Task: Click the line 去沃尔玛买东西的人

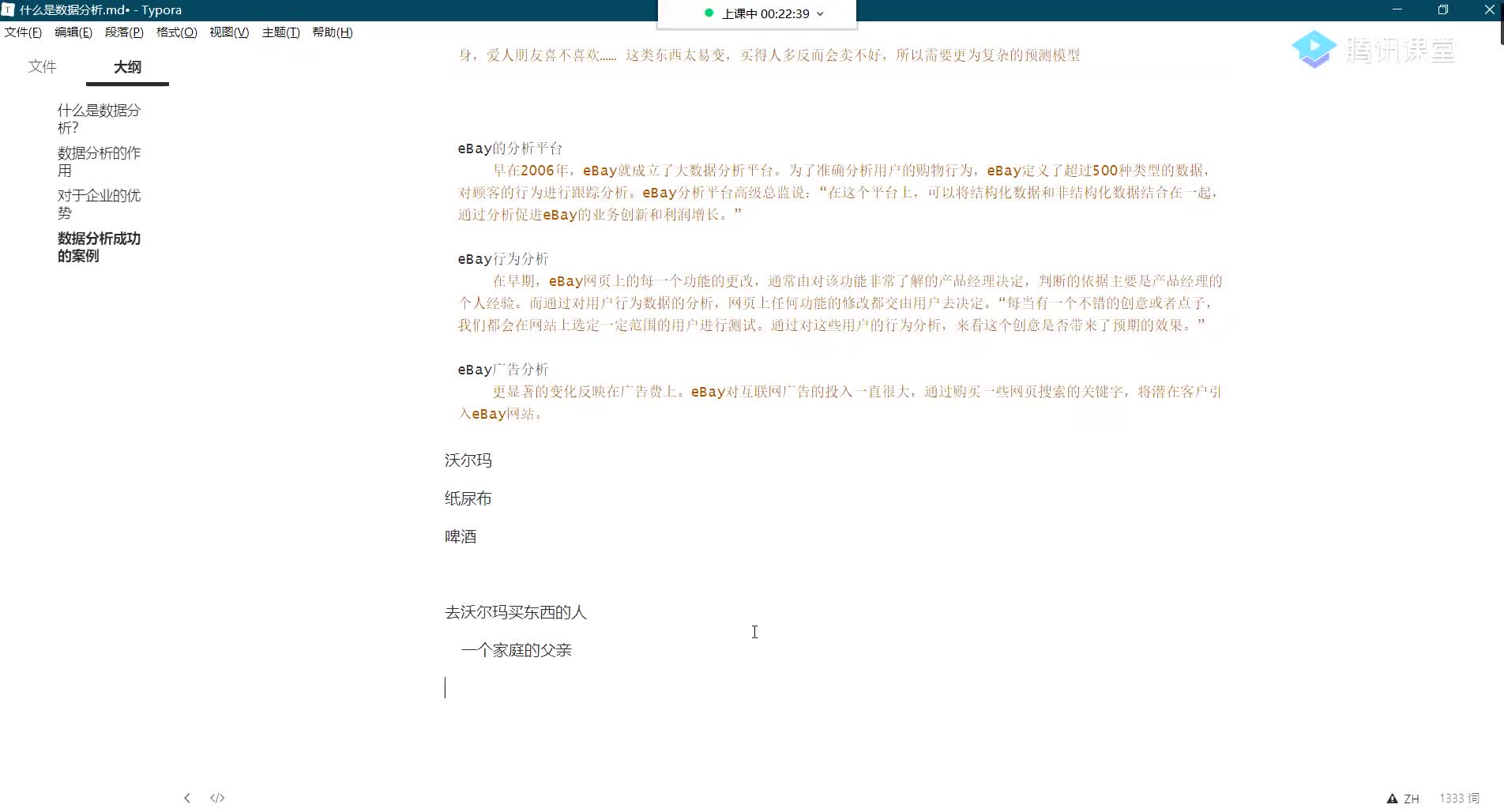Action: [x=516, y=612]
